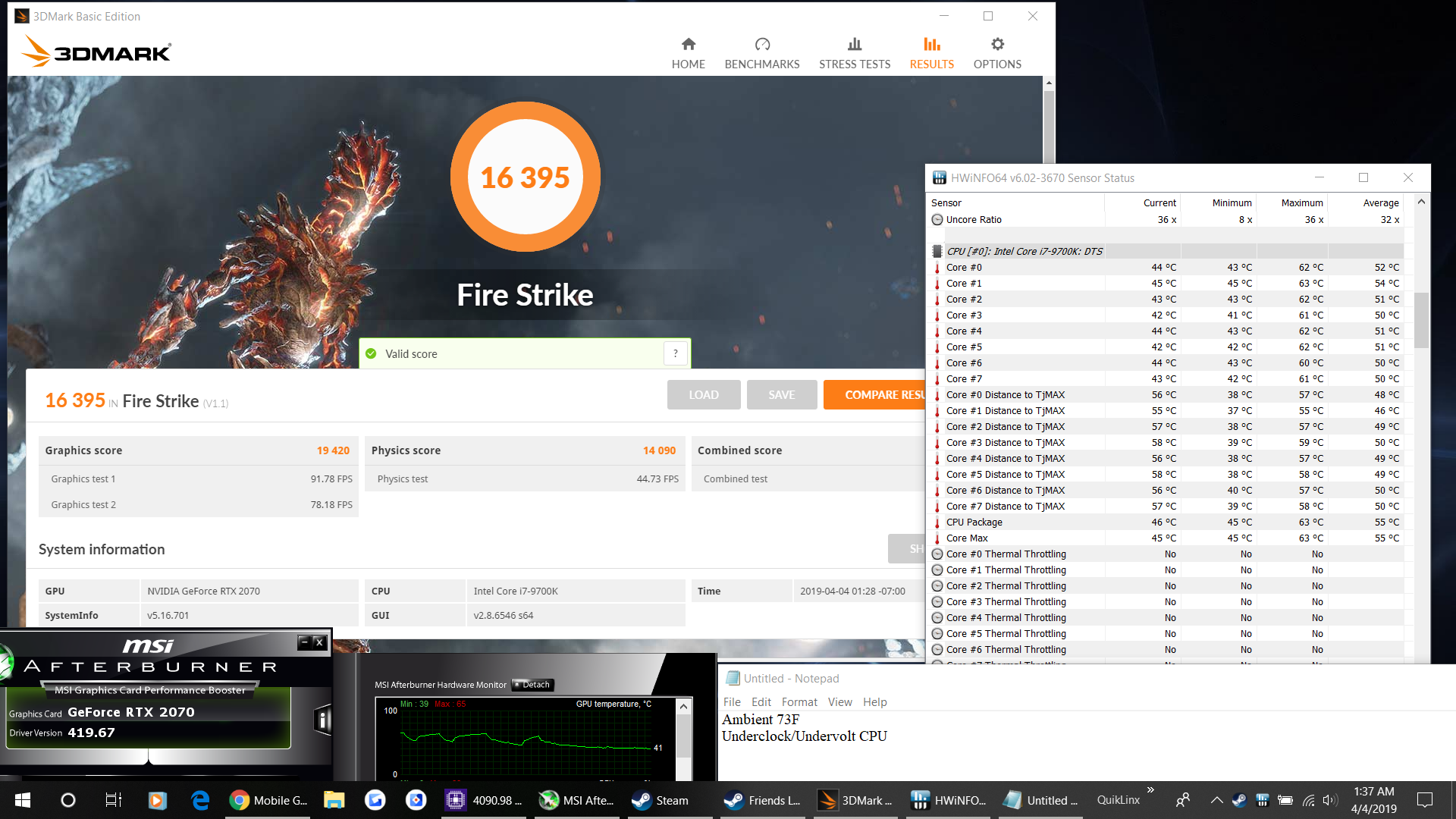1456x819 pixels.
Task: Open the People icon in system tray
Action: click(1182, 800)
